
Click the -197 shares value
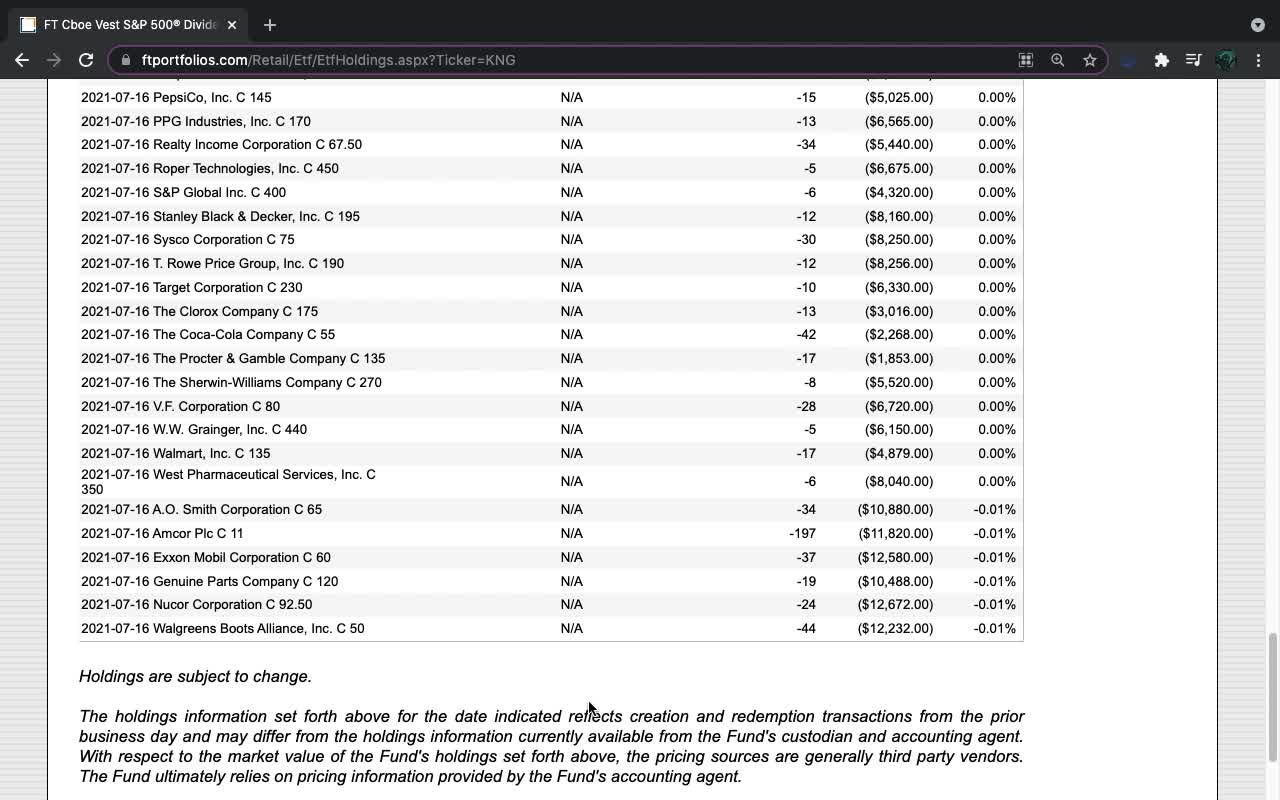click(802, 533)
